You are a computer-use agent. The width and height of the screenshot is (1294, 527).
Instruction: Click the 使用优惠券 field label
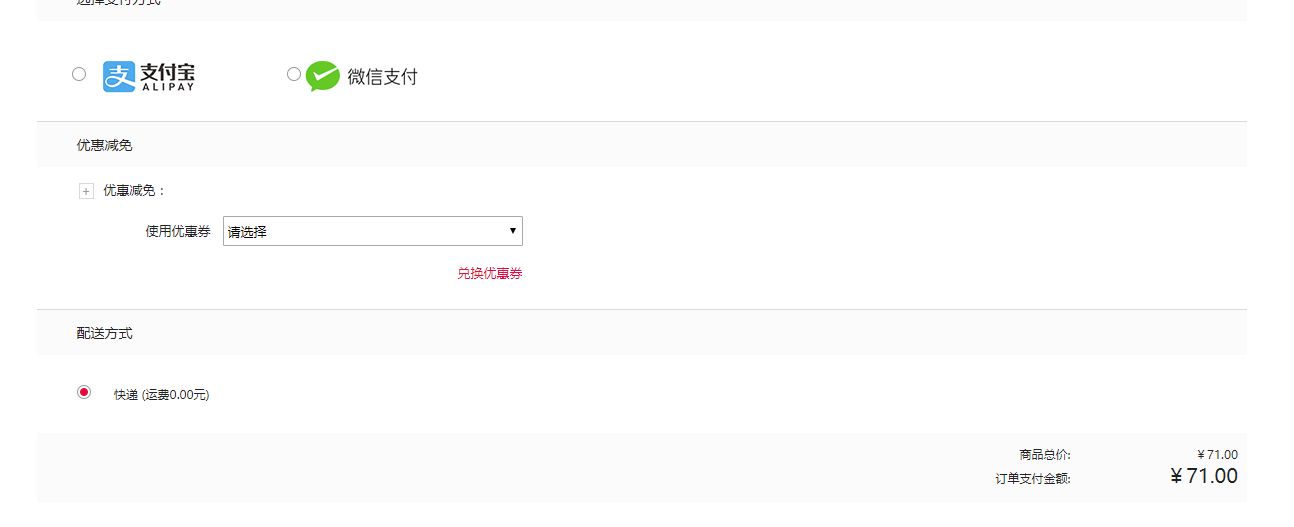(178, 231)
